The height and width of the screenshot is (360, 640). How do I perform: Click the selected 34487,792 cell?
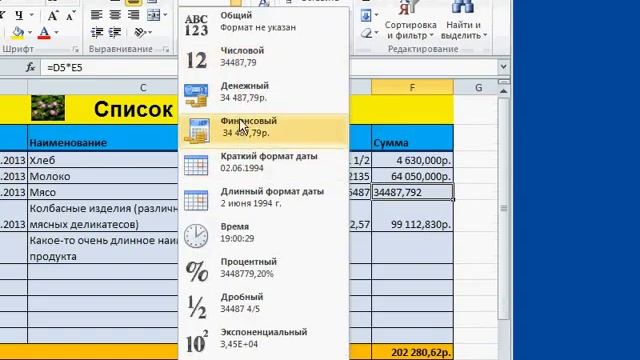(x=412, y=192)
